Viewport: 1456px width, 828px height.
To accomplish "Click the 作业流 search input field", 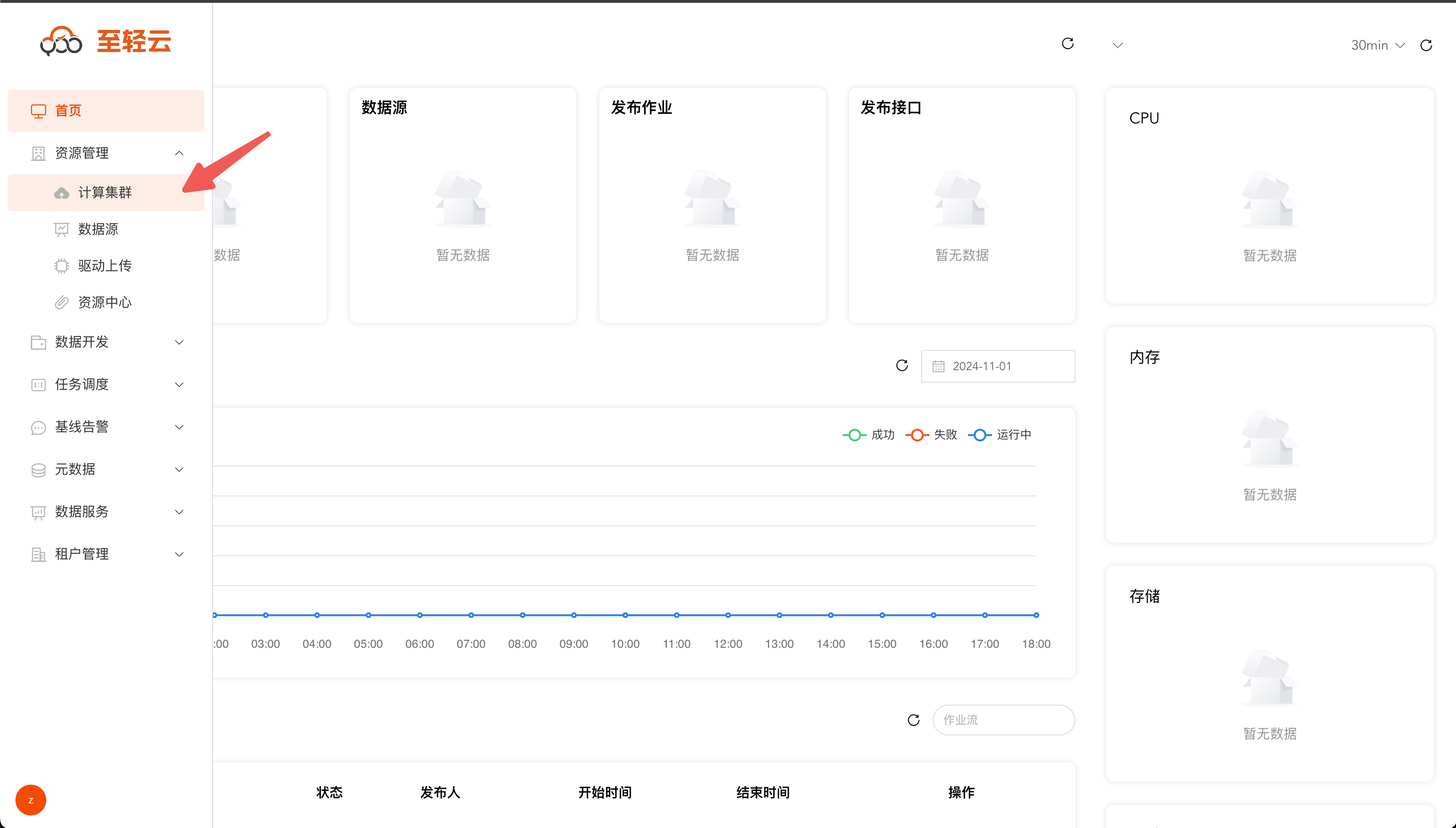I will point(1004,720).
